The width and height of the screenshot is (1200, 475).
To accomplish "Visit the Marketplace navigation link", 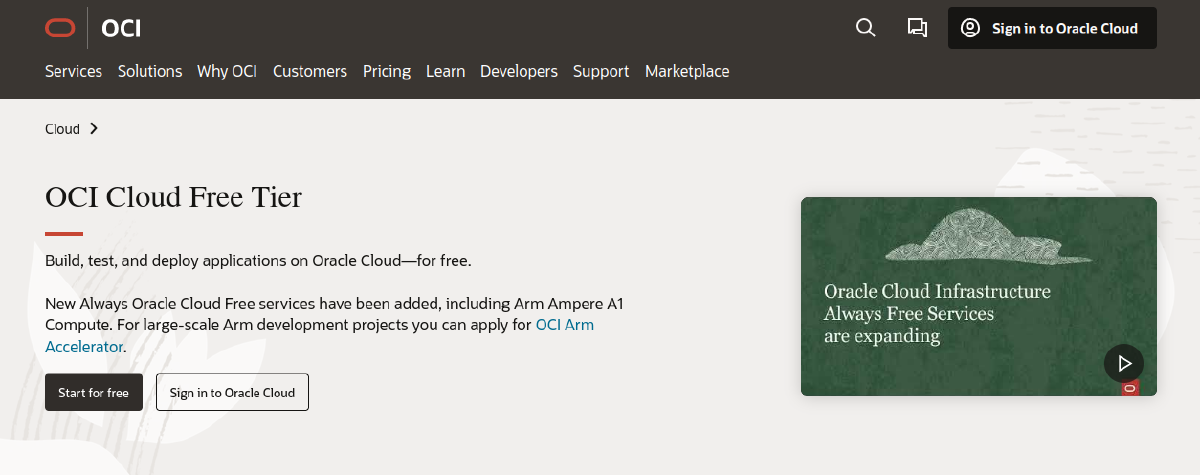I will tap(687, 71).
